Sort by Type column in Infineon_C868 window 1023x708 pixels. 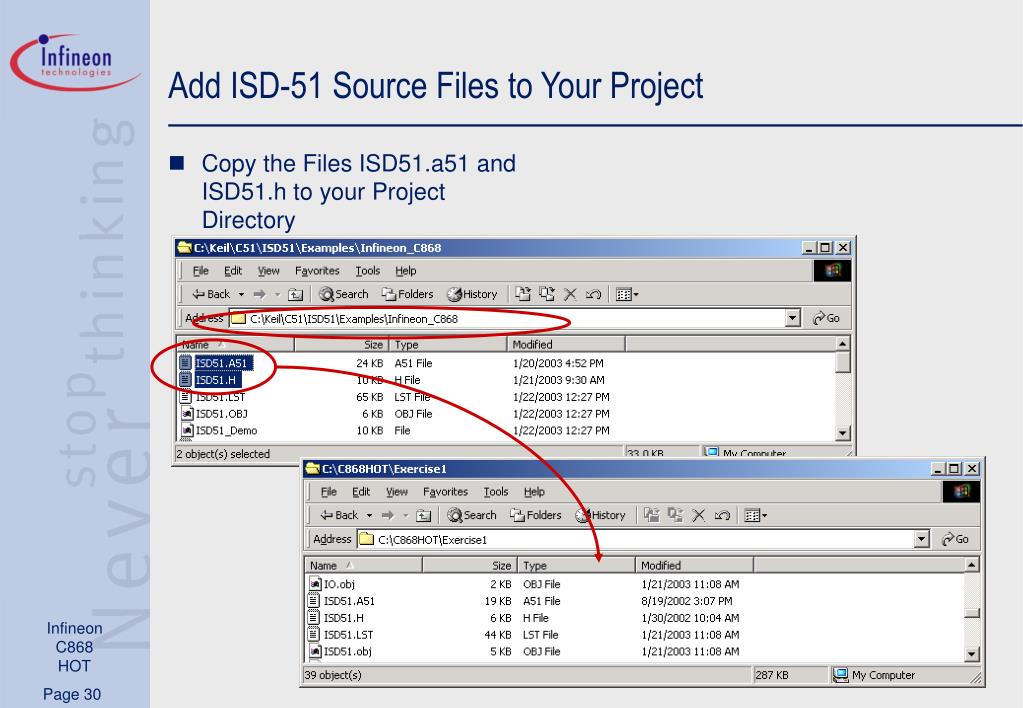pyautogui.click(x=448, y=345)
